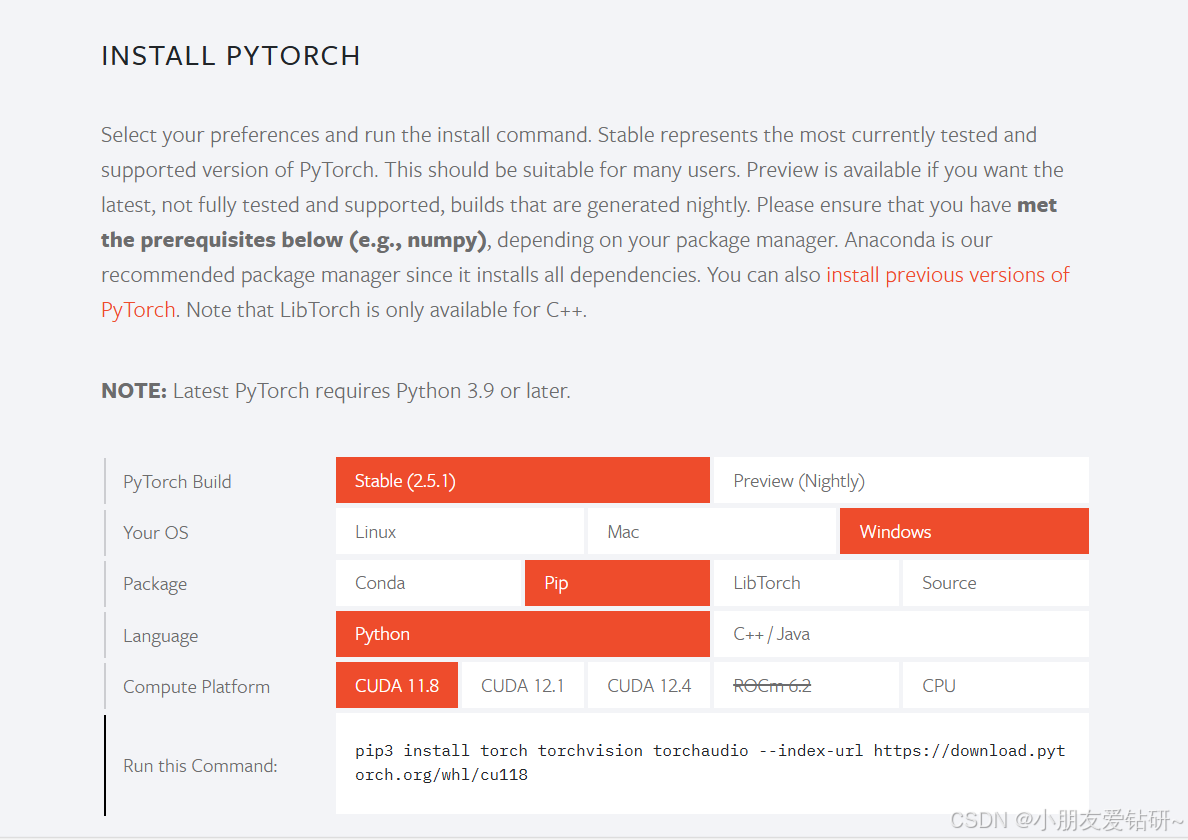
Task: Pick Conda as the package manager
Action: tap(428, 582)
